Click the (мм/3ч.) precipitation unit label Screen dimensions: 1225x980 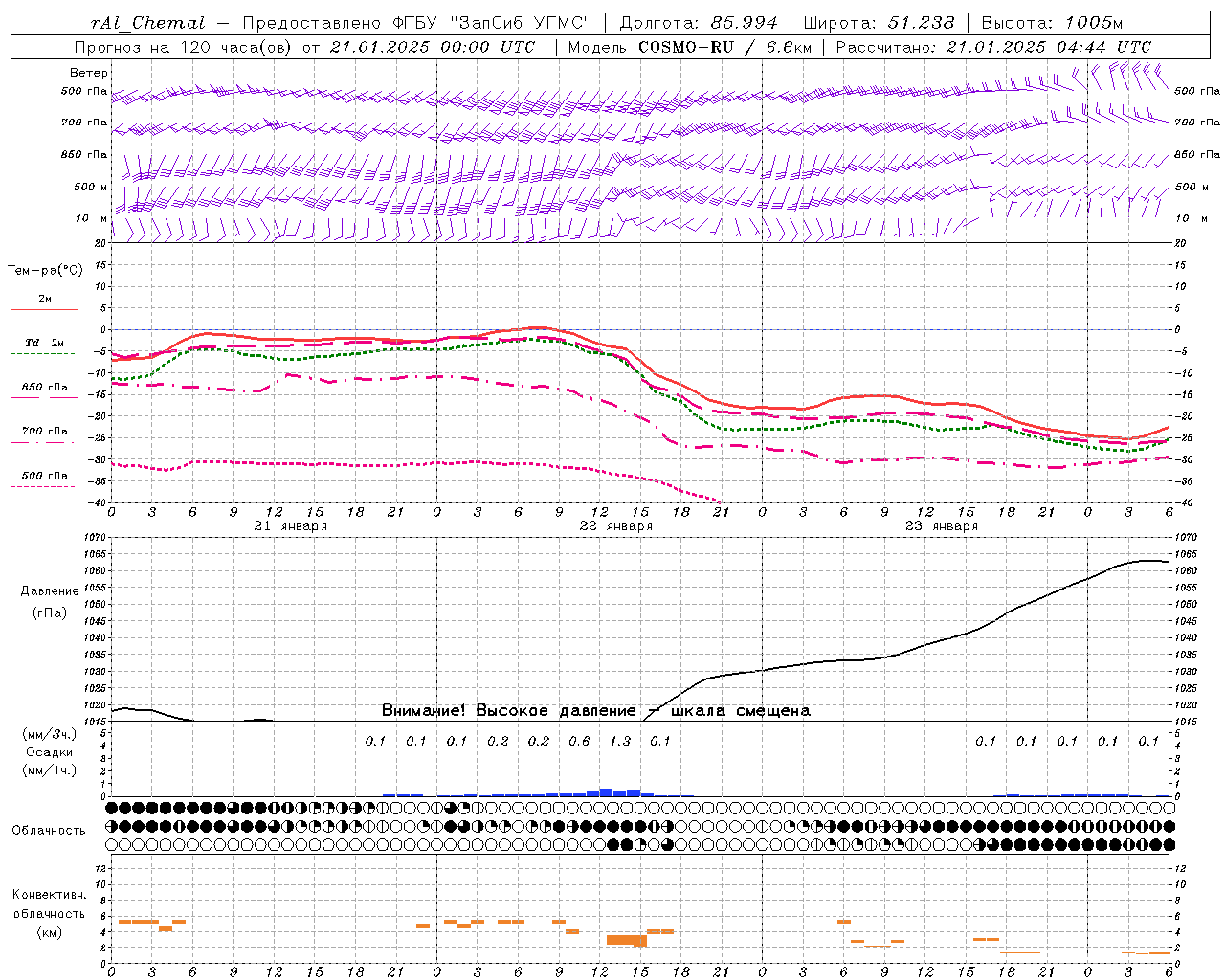[50, 734]
